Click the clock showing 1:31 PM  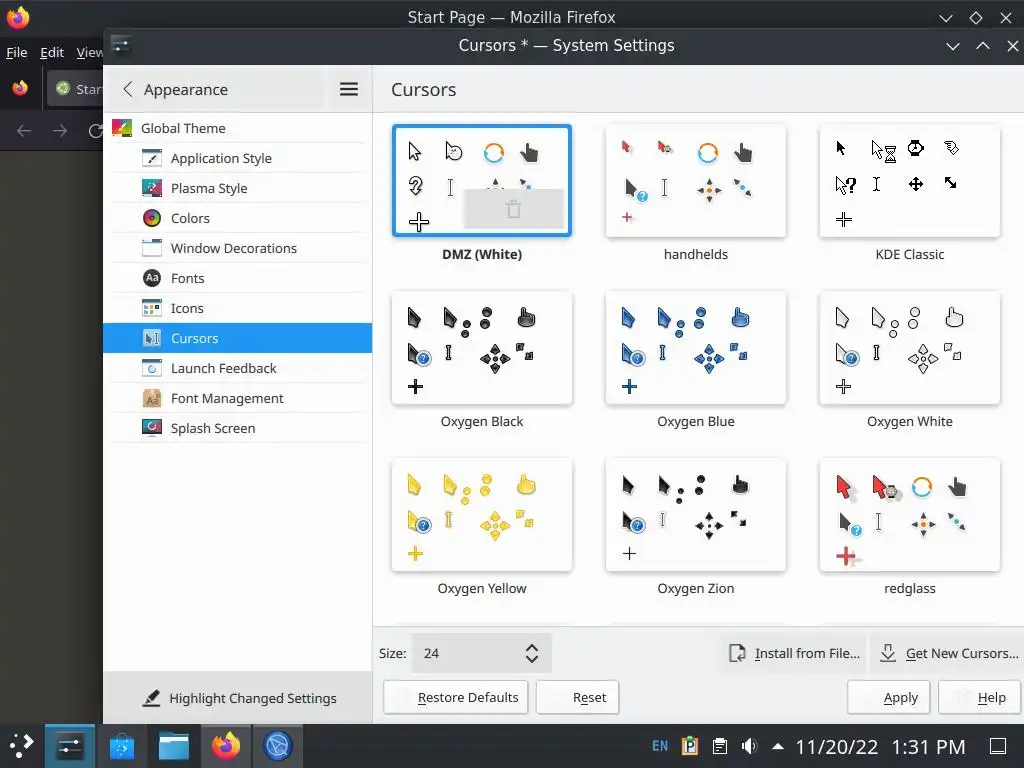(928, 746)
